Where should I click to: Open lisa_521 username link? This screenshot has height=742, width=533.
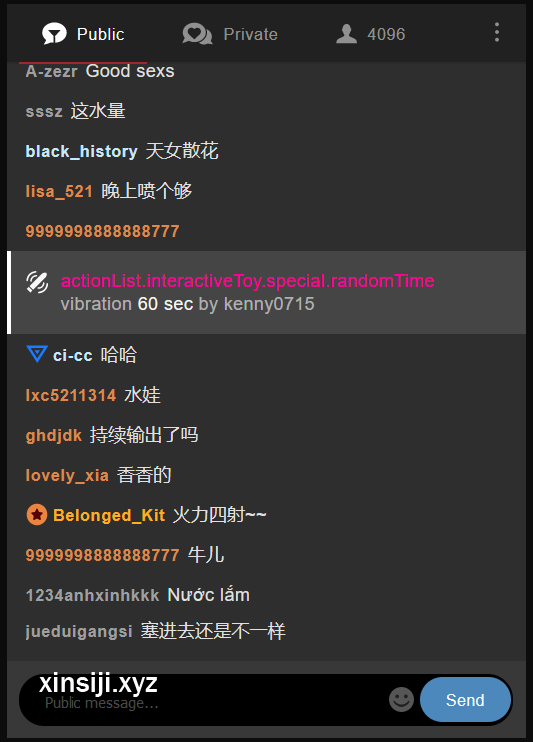tap(59, 191)
